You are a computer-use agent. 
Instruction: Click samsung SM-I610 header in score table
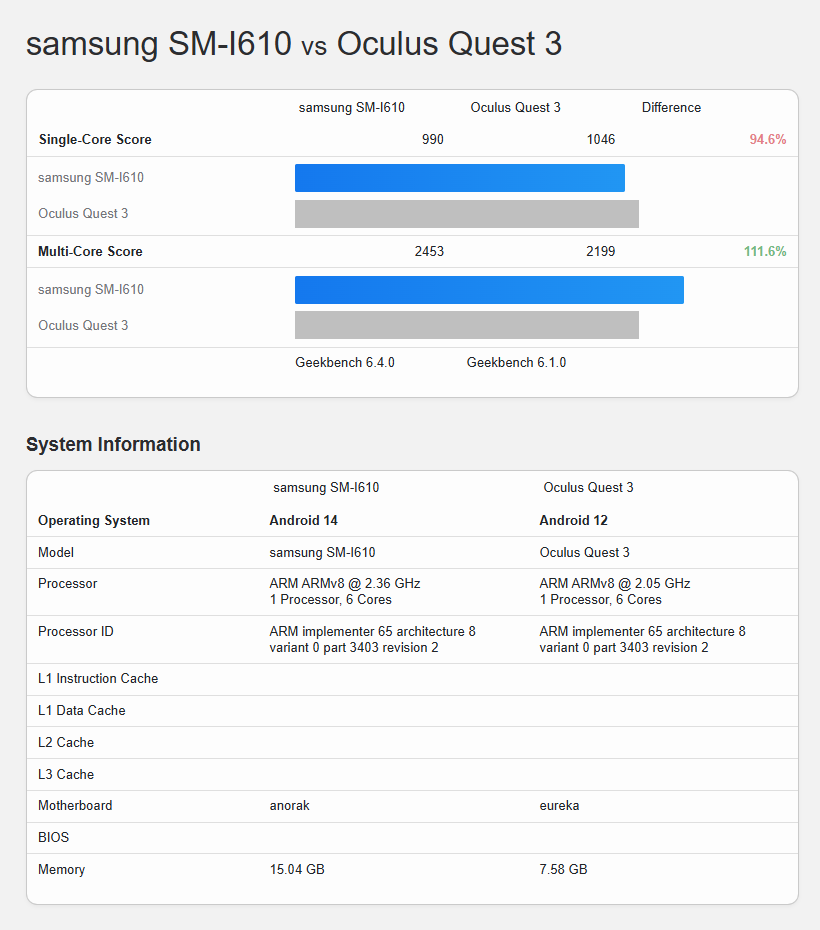[352, 107]
